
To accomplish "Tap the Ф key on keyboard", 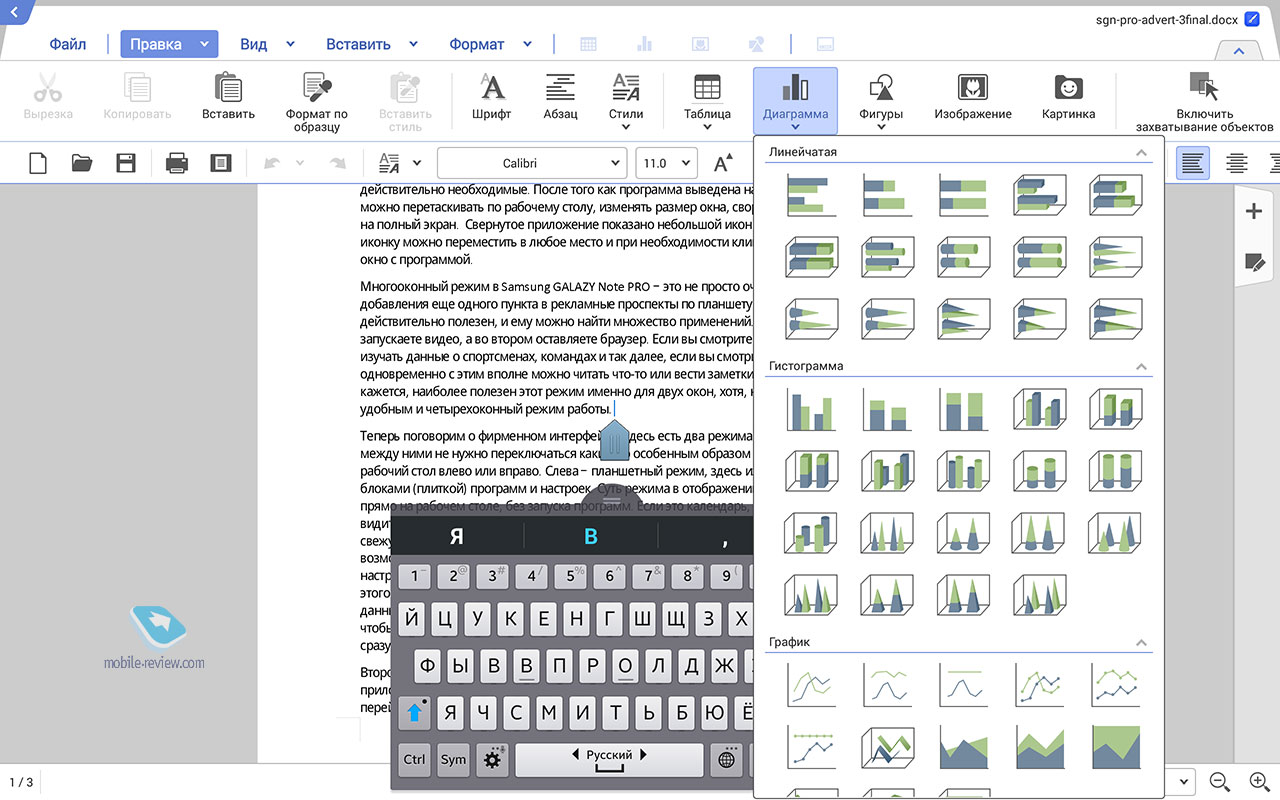I will 428,665.
